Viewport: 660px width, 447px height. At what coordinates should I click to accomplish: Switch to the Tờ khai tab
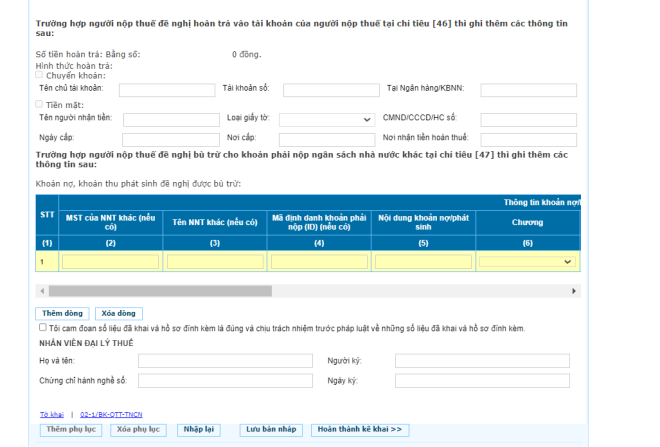click(51, 414)
